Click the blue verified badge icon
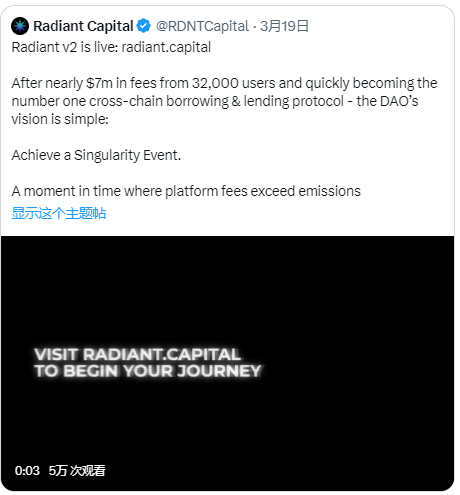Viewport: 460px width, 495px height. point(144,26)
